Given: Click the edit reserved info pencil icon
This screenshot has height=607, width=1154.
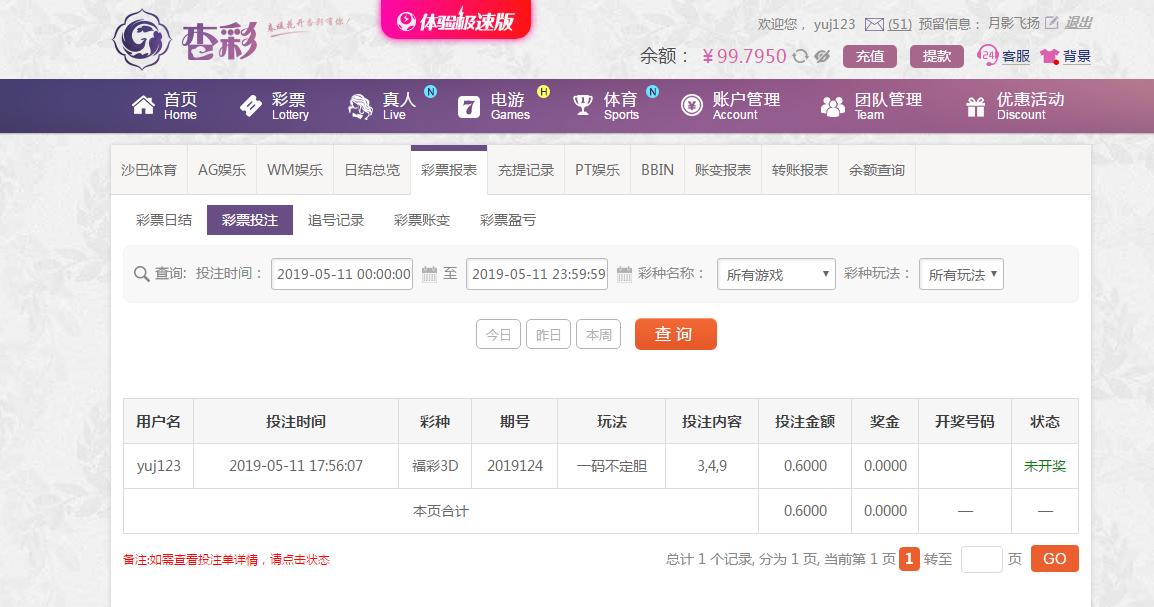Looking at the screenshot, I should 1051,23.
